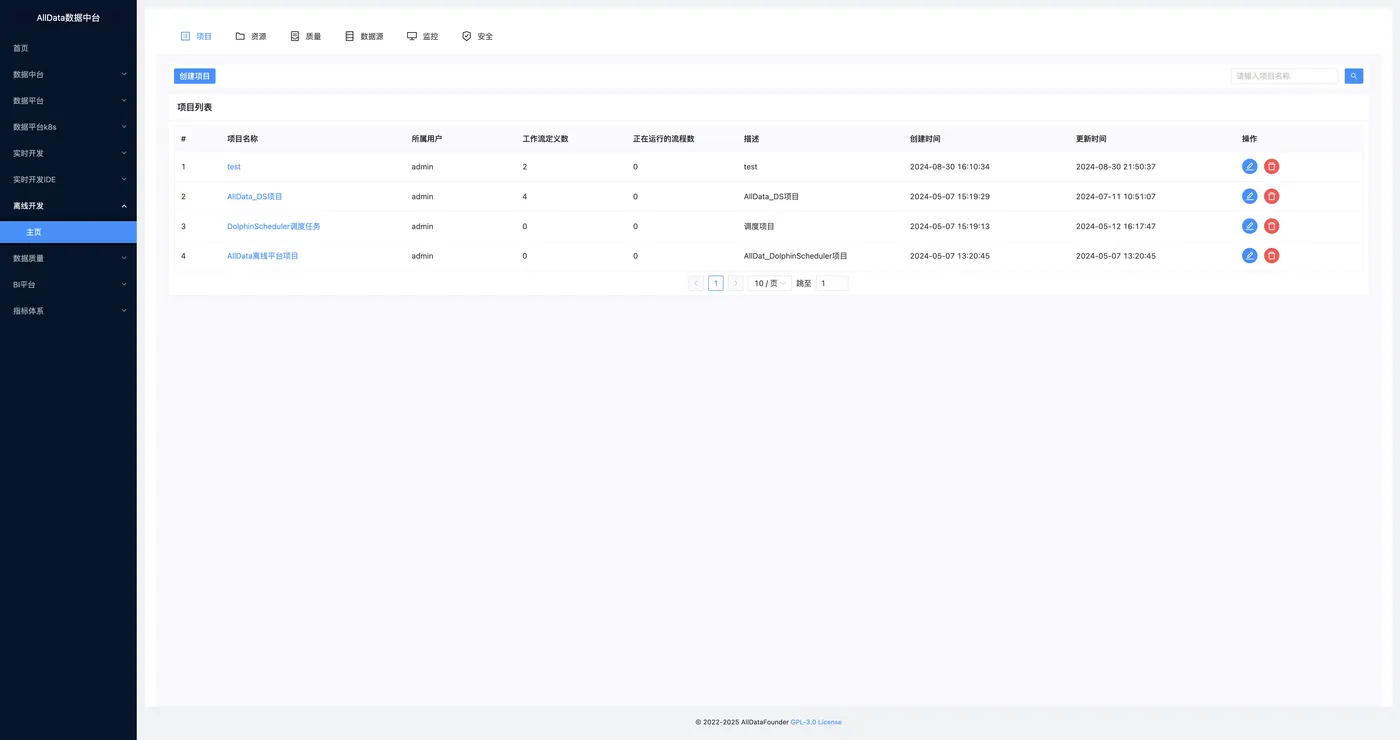
Task: Expand 数据中台 sidebar menu
Action: [68, 74]
